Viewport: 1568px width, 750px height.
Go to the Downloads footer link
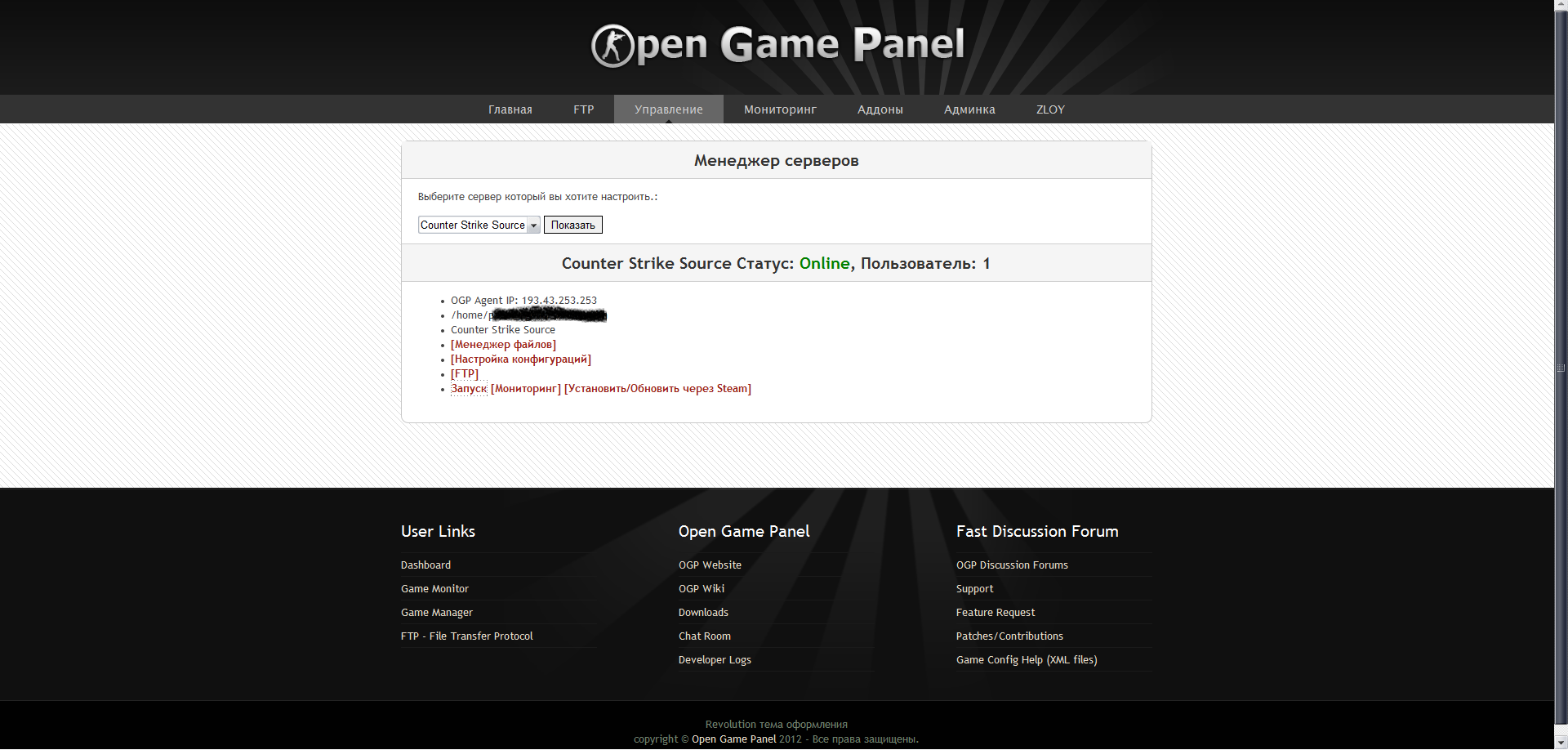tap(703, 613)
